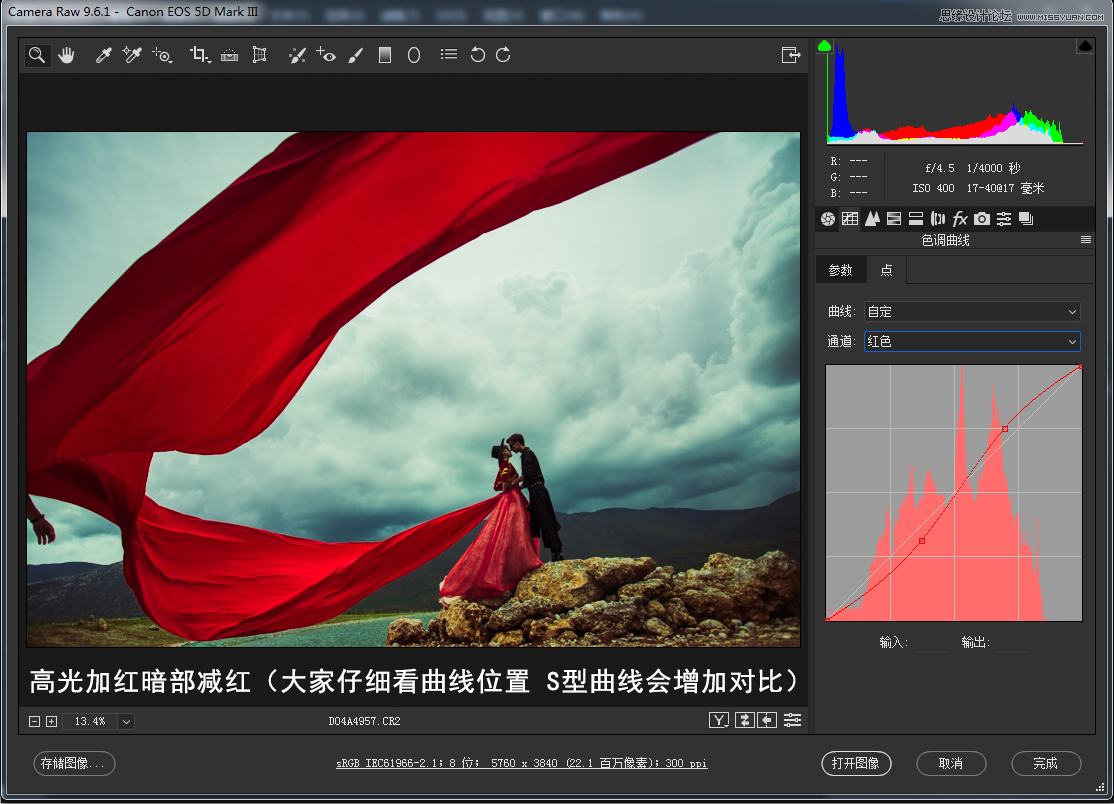This screenshot has width=1114, height=804.
Task: Click the 13.4% zoom level field
Action: pyautogui.click(x=90, y=722)
